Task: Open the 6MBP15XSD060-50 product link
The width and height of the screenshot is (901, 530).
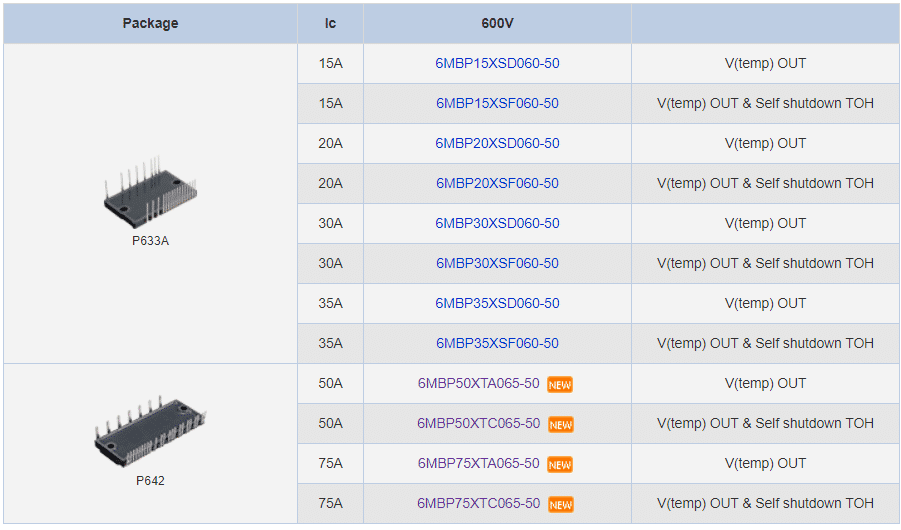Action: 497,63
